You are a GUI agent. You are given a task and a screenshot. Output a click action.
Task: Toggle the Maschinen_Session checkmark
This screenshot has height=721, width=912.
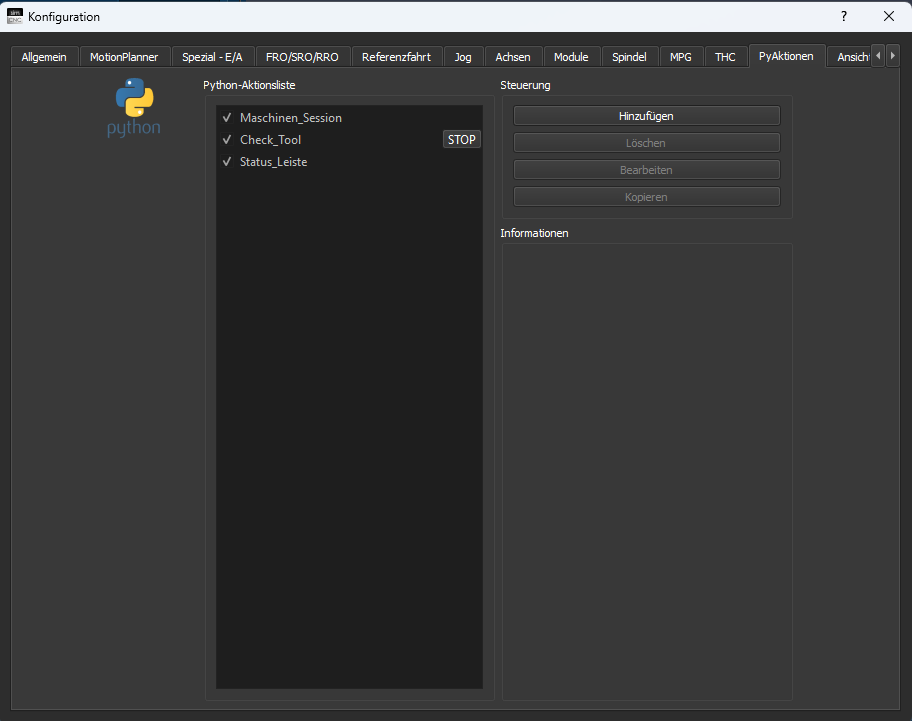(227, 117)
